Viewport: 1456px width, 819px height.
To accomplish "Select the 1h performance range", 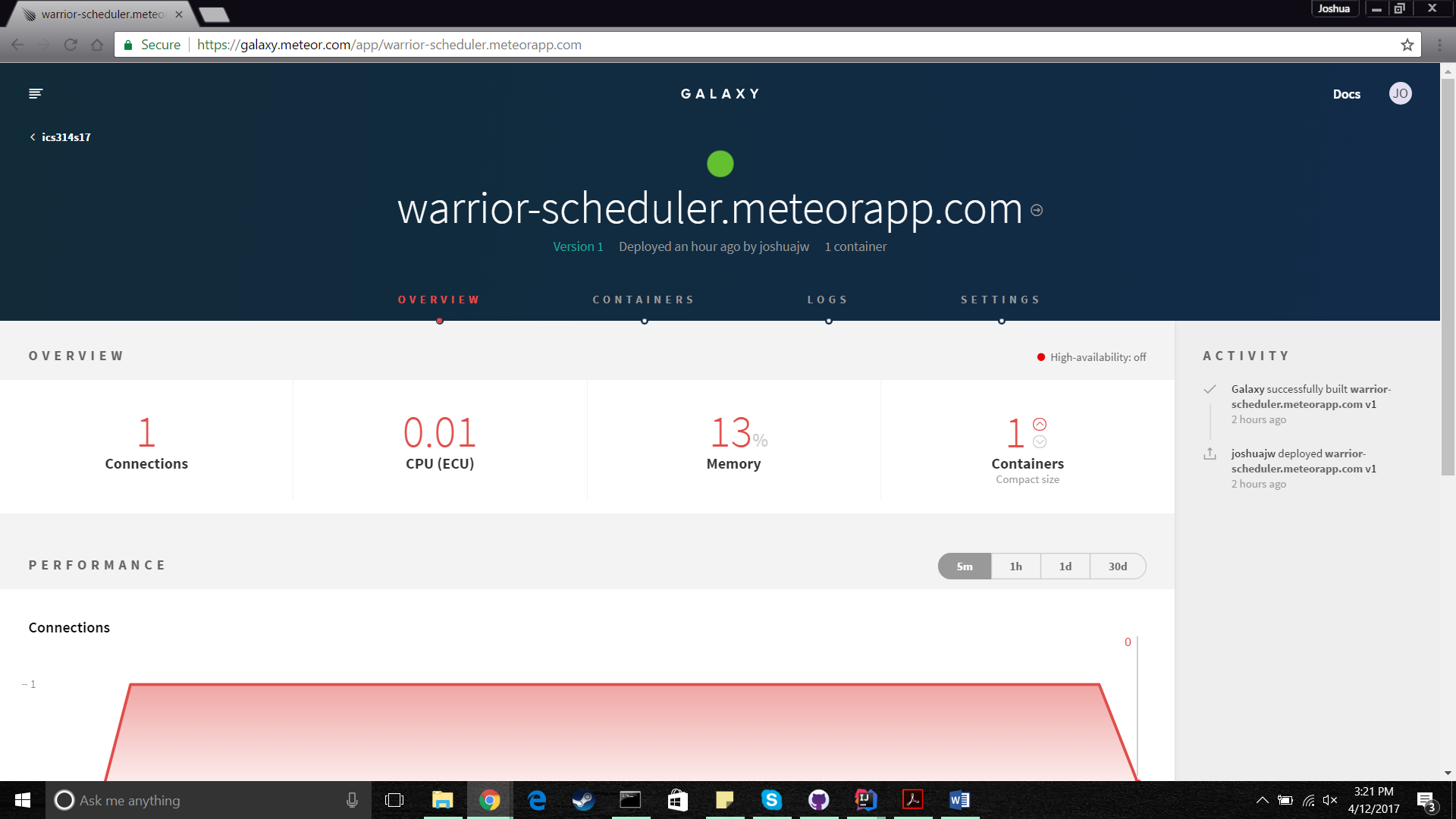I will pyautogui.click(x=1016, y=566).
